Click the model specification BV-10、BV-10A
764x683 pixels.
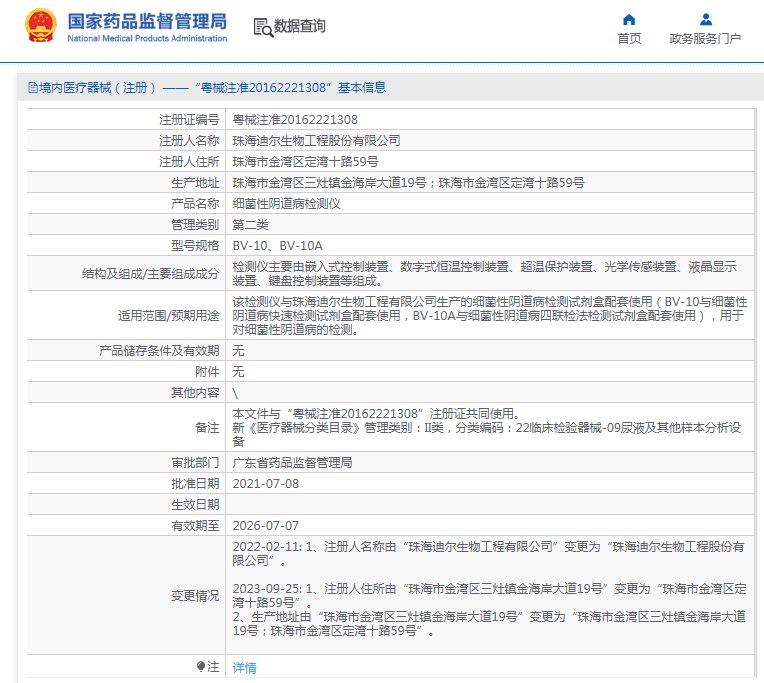277,246
